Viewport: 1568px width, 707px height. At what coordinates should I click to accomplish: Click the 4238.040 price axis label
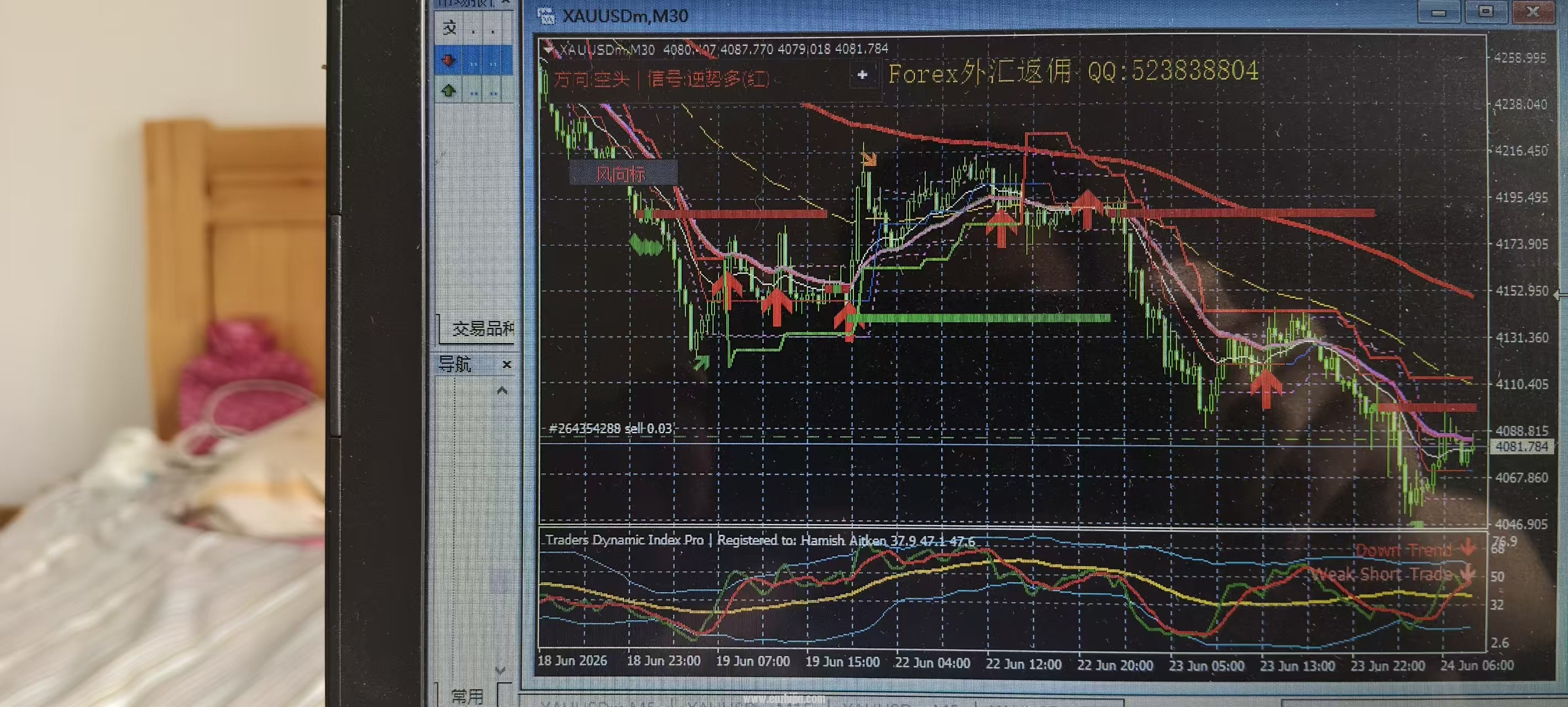pyautogui.click(x=1521, y=104)
